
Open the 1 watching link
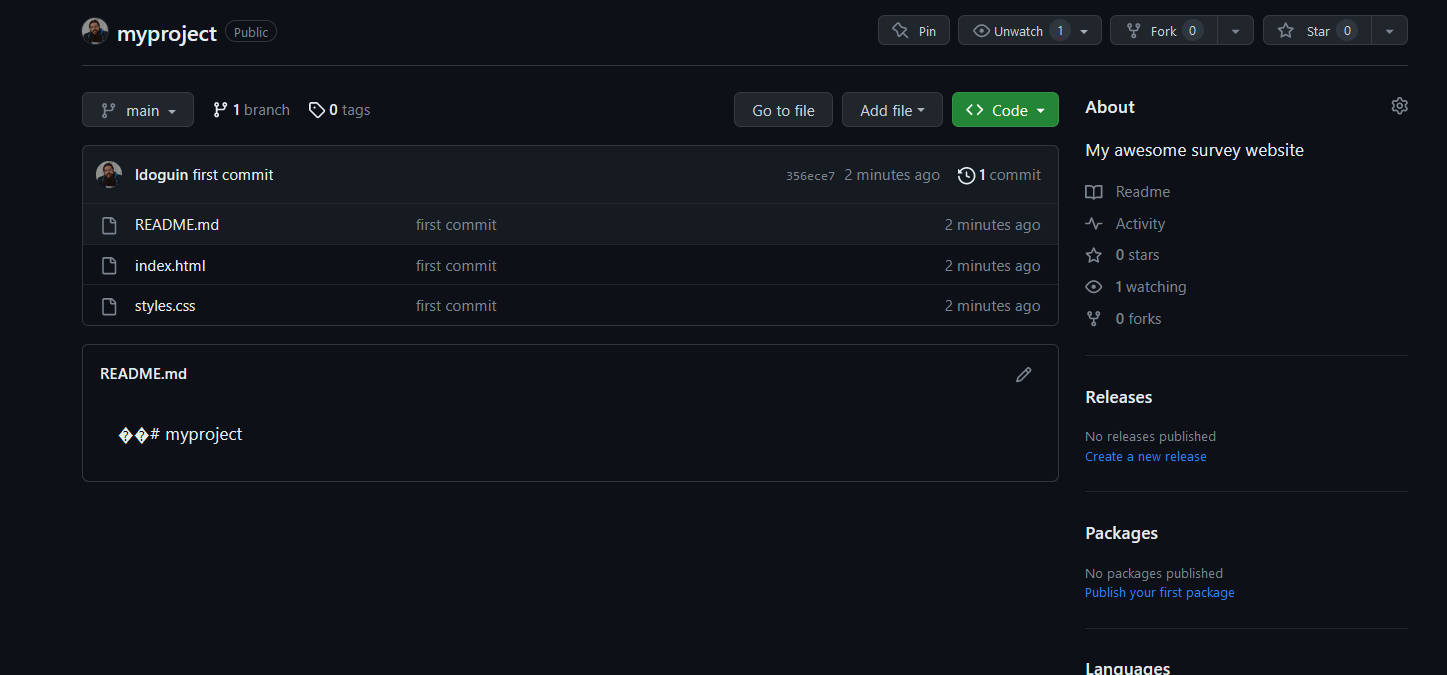tap(1150, 287)
